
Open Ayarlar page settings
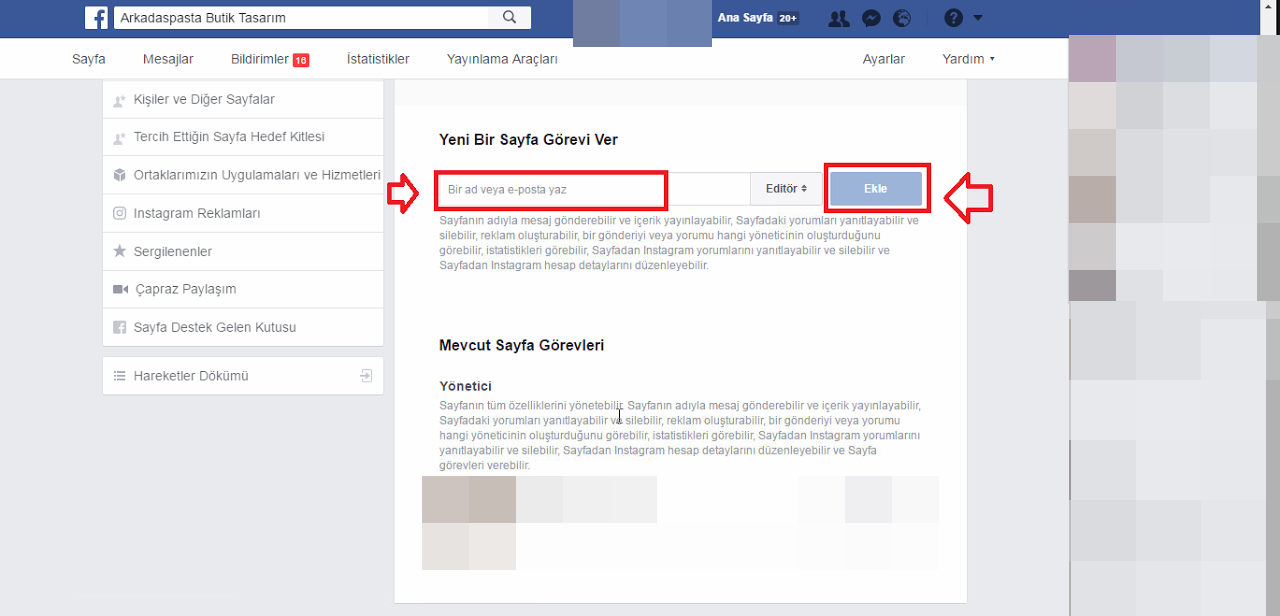[884, 59]
